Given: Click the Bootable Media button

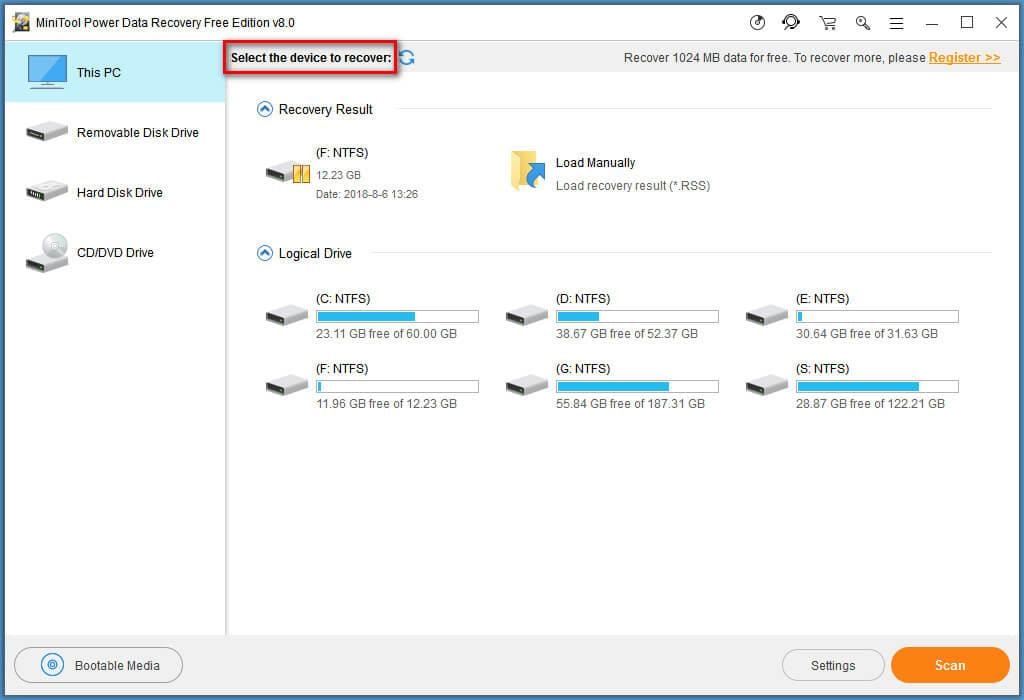Looking at the screenshot, I should tap(99, 665).
